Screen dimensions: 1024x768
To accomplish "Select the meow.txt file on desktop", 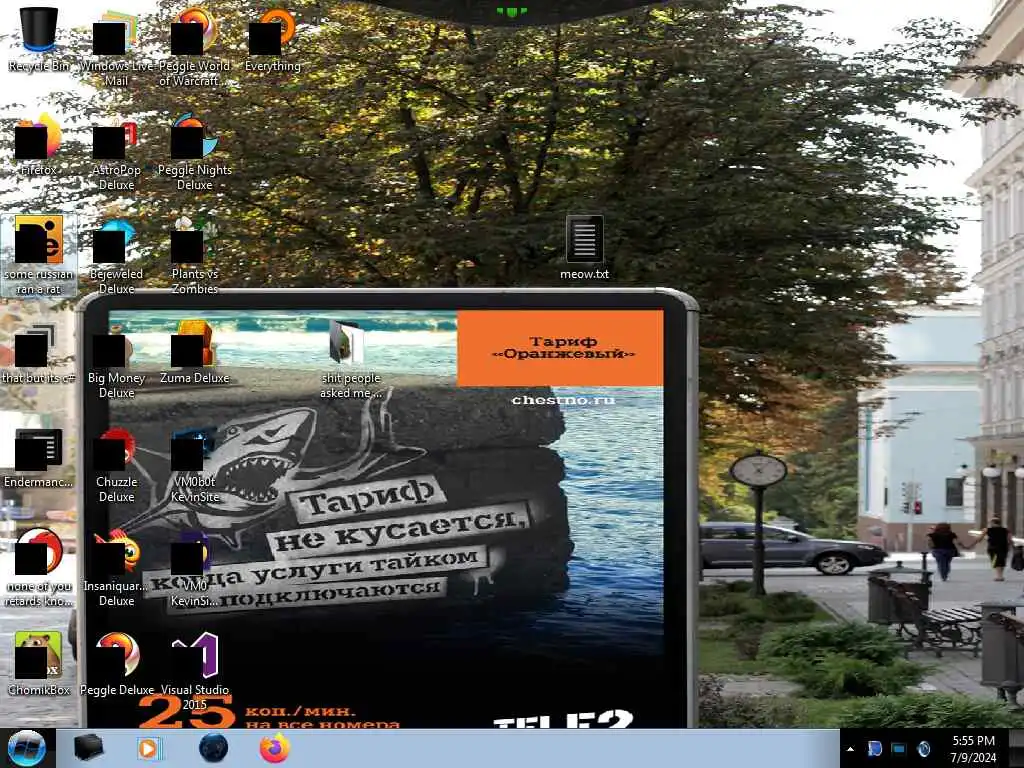I will point(584,248).
